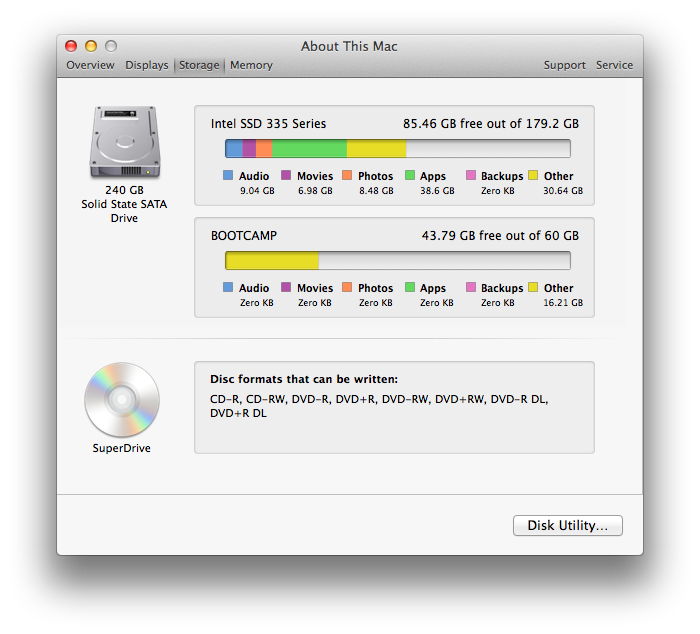
Task: Click the purple Movies segment of Intel SSD bar
Action: pyautogui.click(x=249, y=148)
